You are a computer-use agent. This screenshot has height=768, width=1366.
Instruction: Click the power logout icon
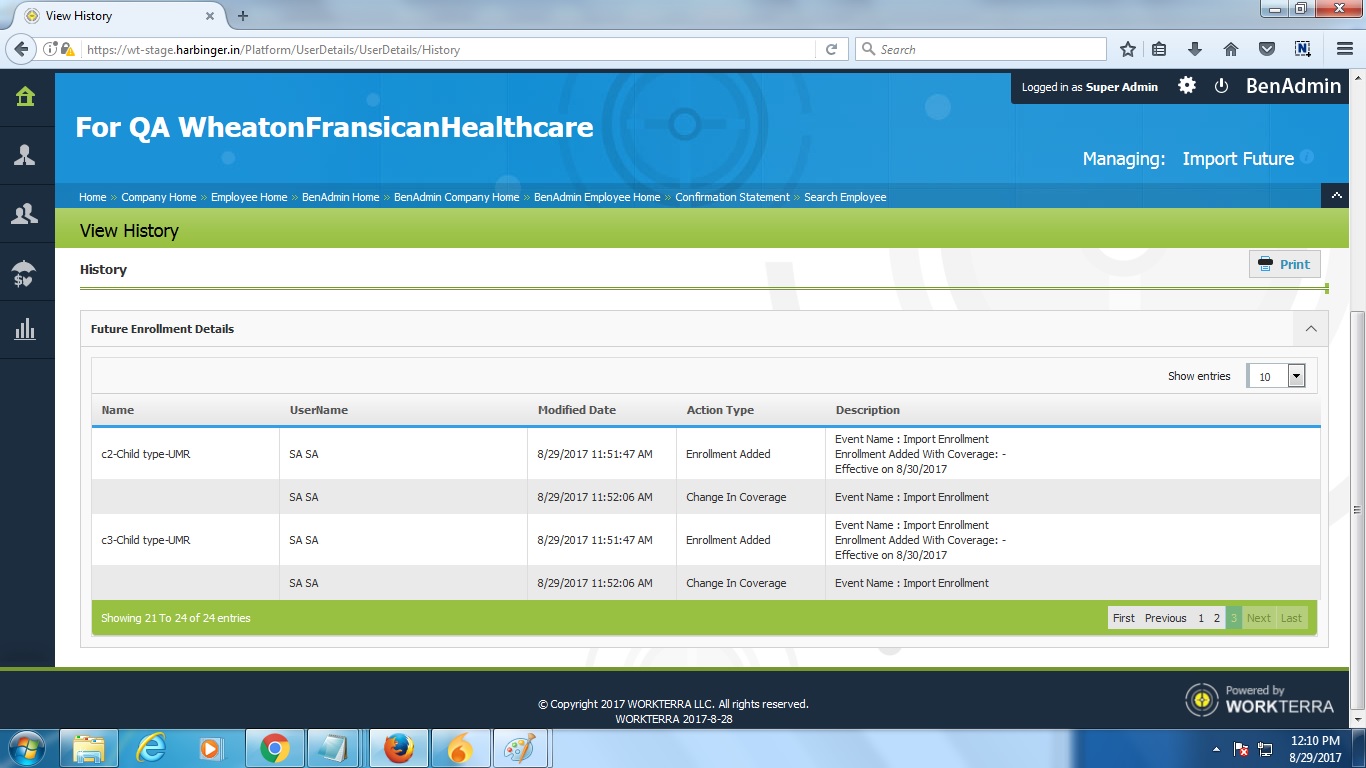pyautogui.click(x=1221, y=86)
